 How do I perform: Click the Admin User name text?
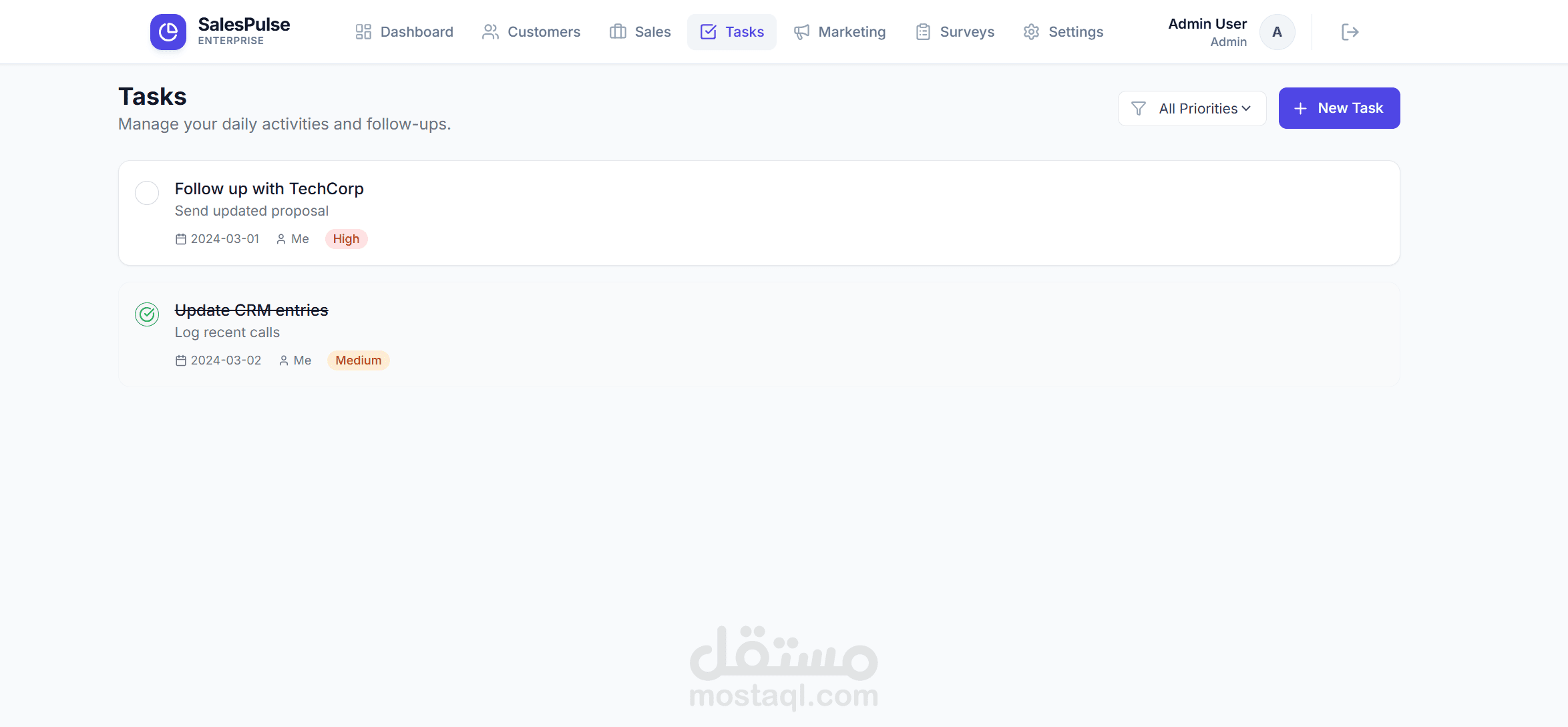(1207, 24)
